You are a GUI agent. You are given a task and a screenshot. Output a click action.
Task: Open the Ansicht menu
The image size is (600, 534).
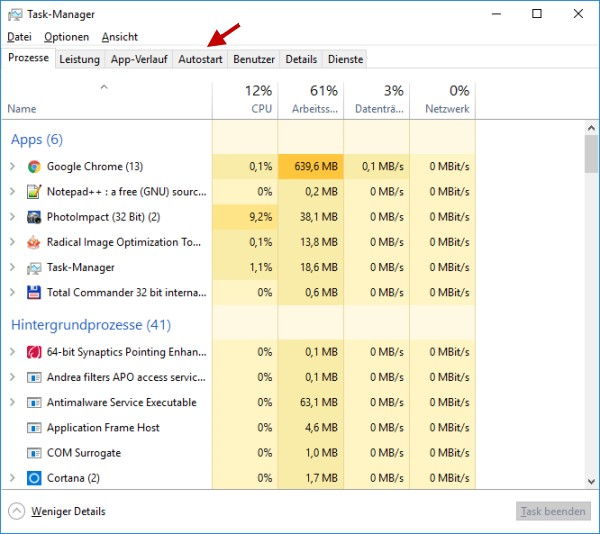119,37
